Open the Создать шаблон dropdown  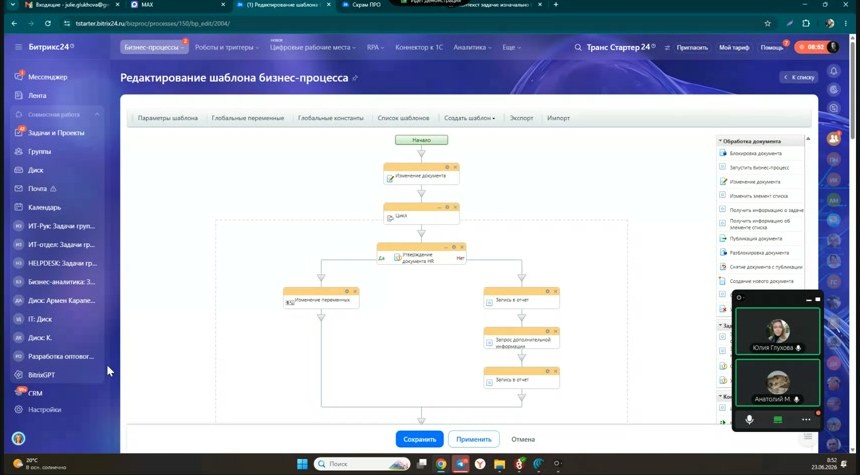[469, 118]
